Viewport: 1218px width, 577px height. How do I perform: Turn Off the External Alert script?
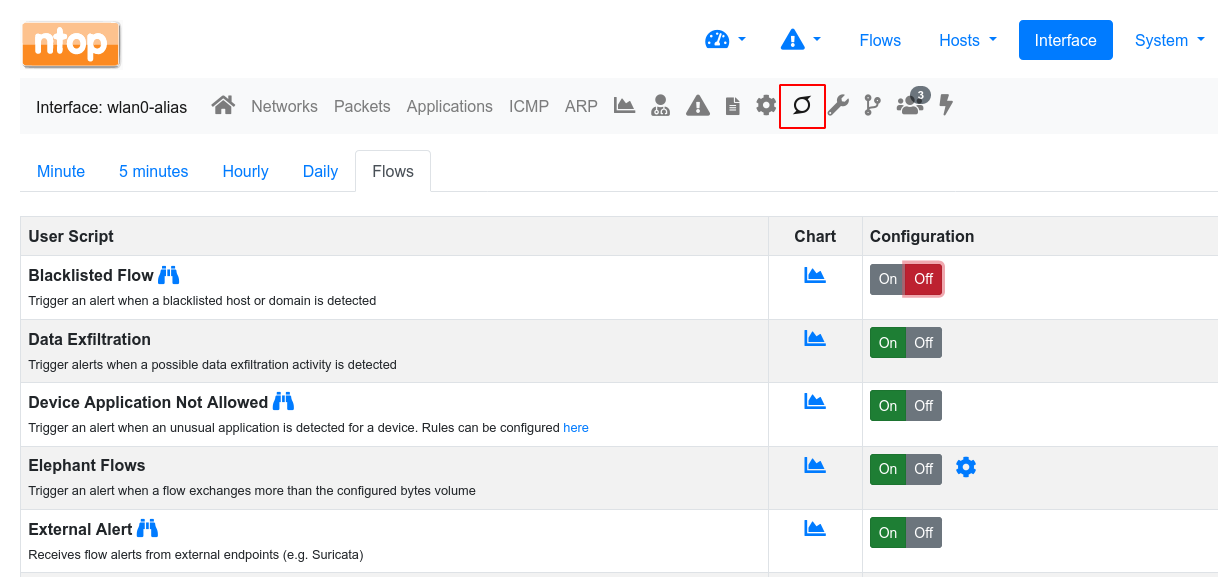point(924,533)
